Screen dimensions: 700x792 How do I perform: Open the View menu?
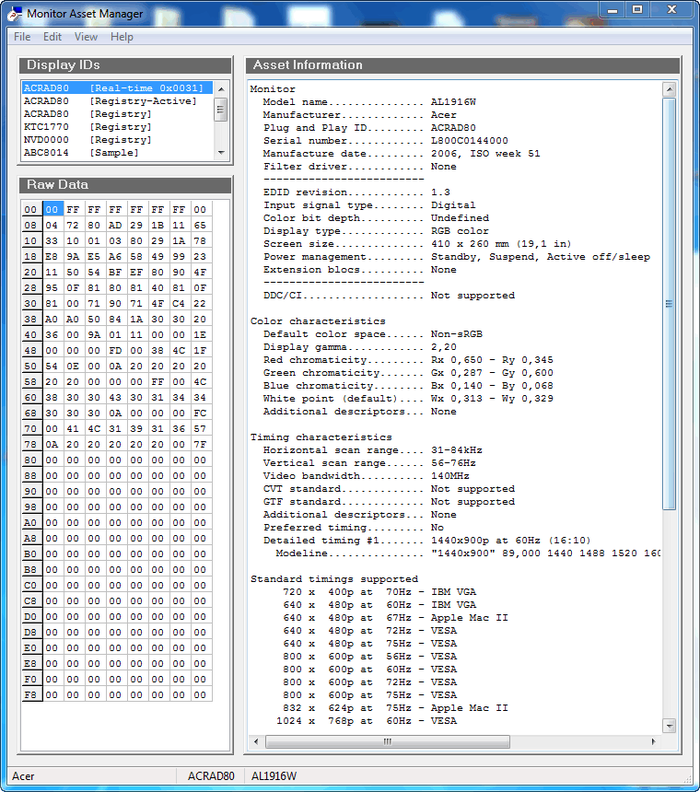86,37
